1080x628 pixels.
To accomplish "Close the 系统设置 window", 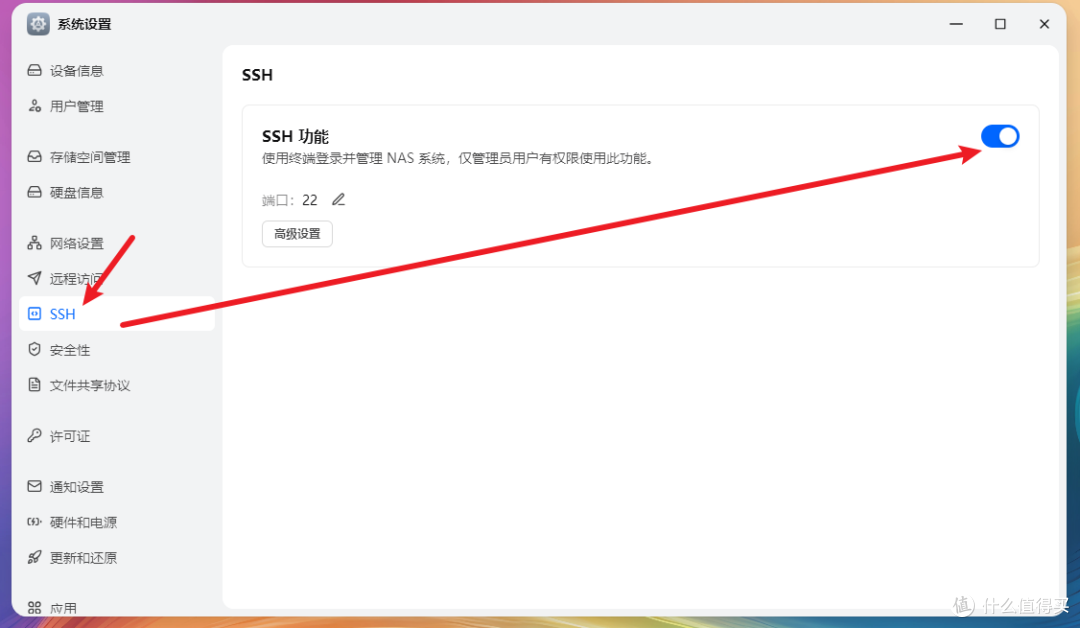I will click(1044, 24).
